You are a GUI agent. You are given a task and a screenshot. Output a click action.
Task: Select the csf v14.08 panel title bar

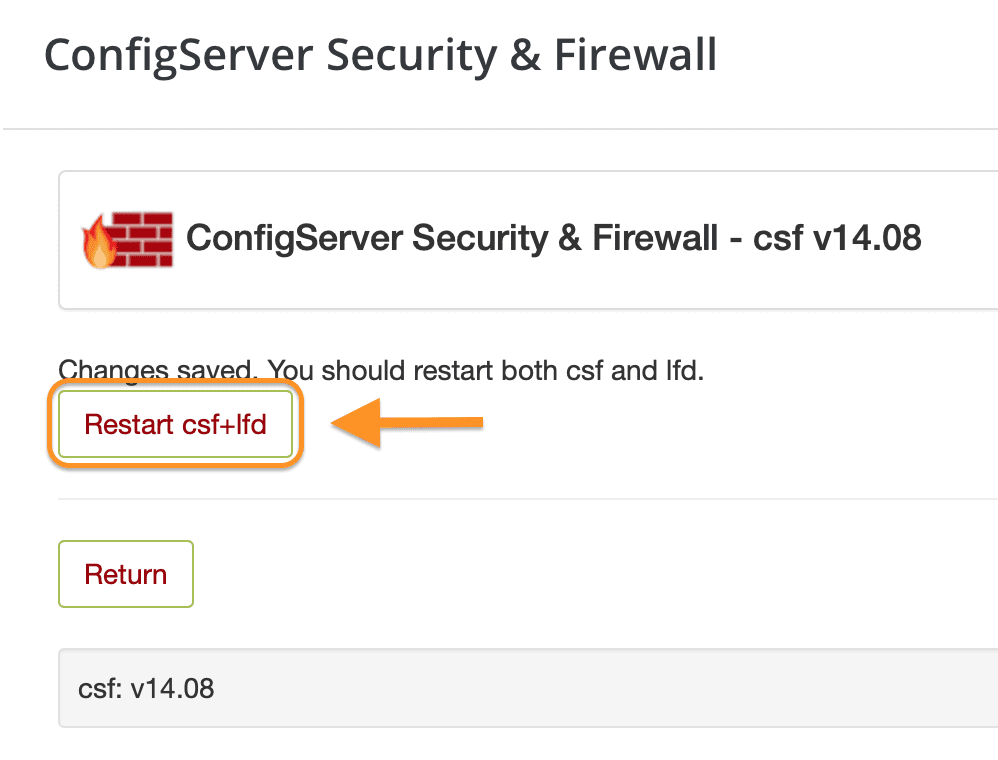pos(553,238)
